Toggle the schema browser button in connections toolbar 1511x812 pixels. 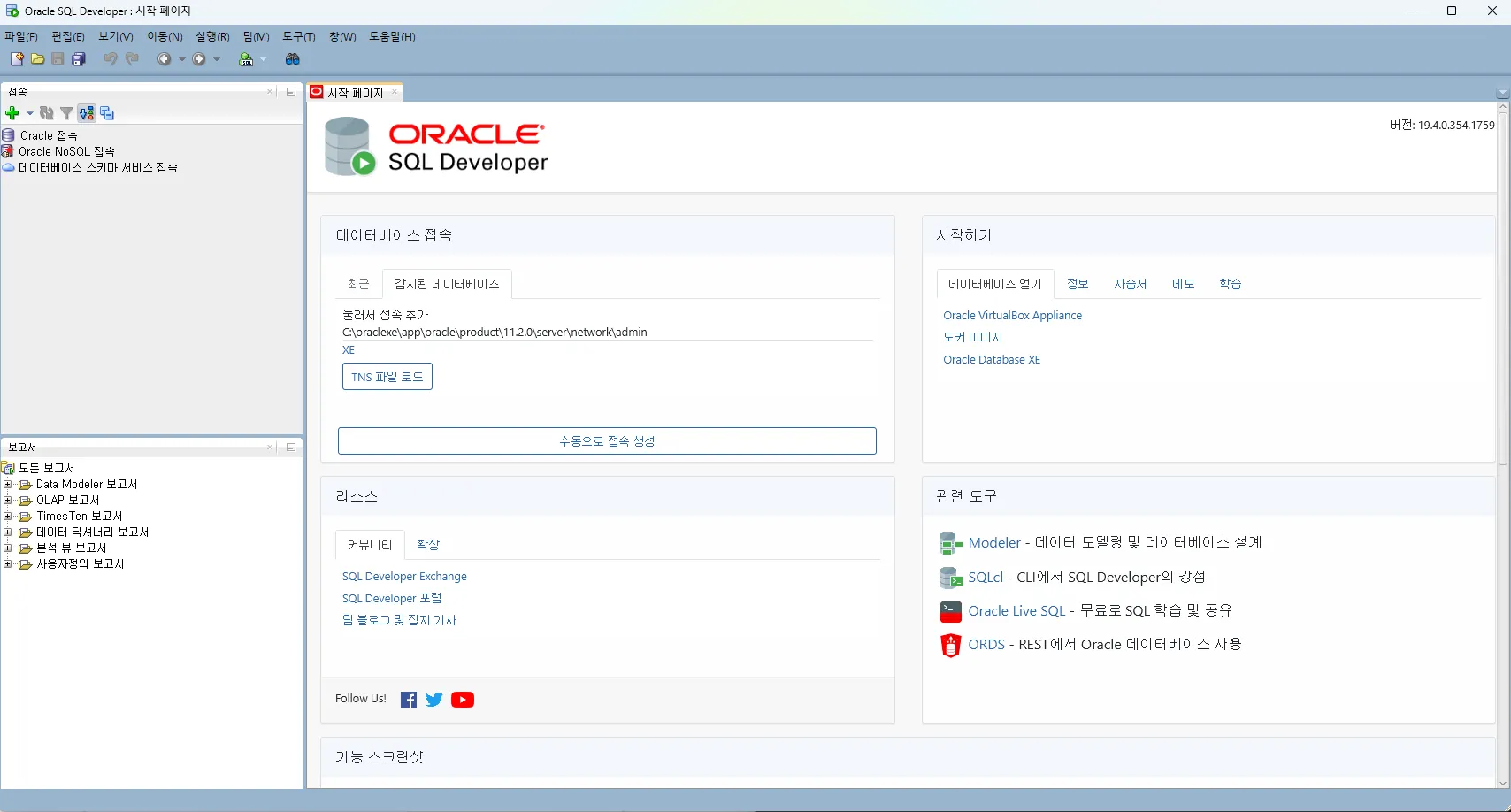tap(86, 113)
